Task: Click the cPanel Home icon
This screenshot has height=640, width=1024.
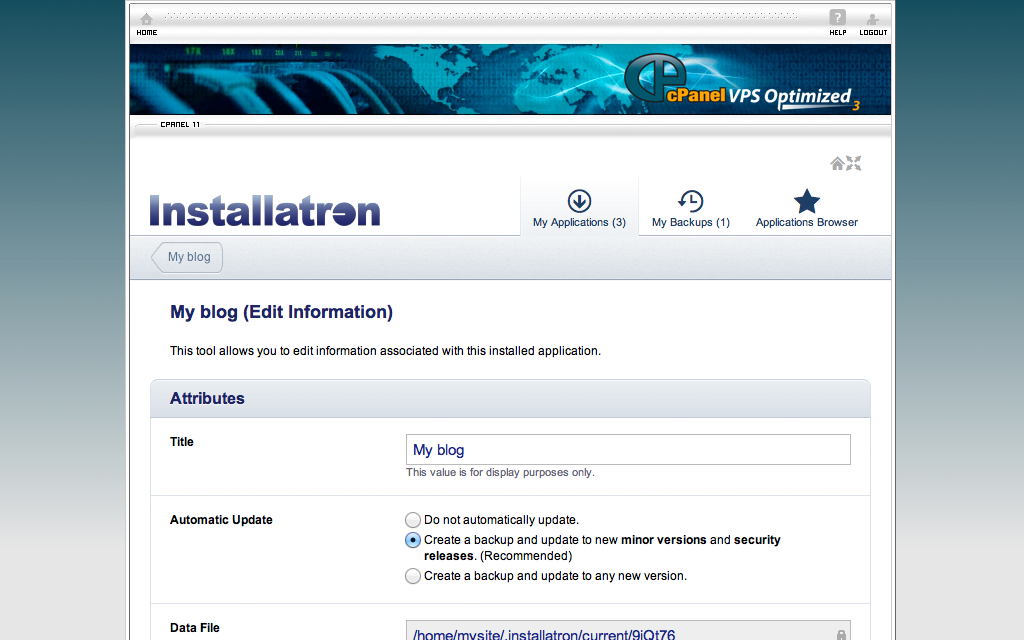Action: pos(147,19)
